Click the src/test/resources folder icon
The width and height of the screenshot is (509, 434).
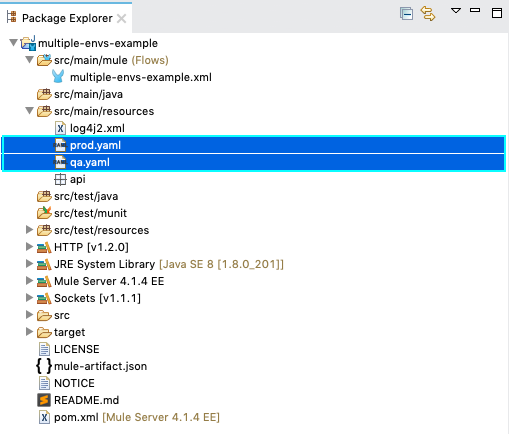coord(44,230)
